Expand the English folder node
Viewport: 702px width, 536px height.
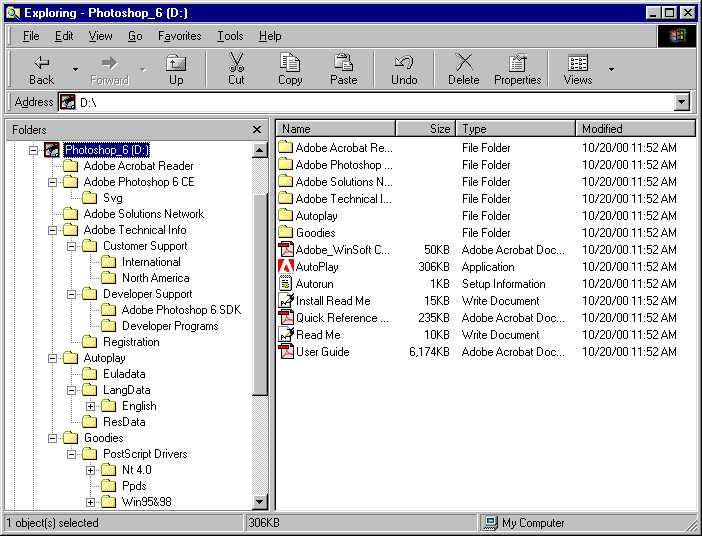(90, 406)
